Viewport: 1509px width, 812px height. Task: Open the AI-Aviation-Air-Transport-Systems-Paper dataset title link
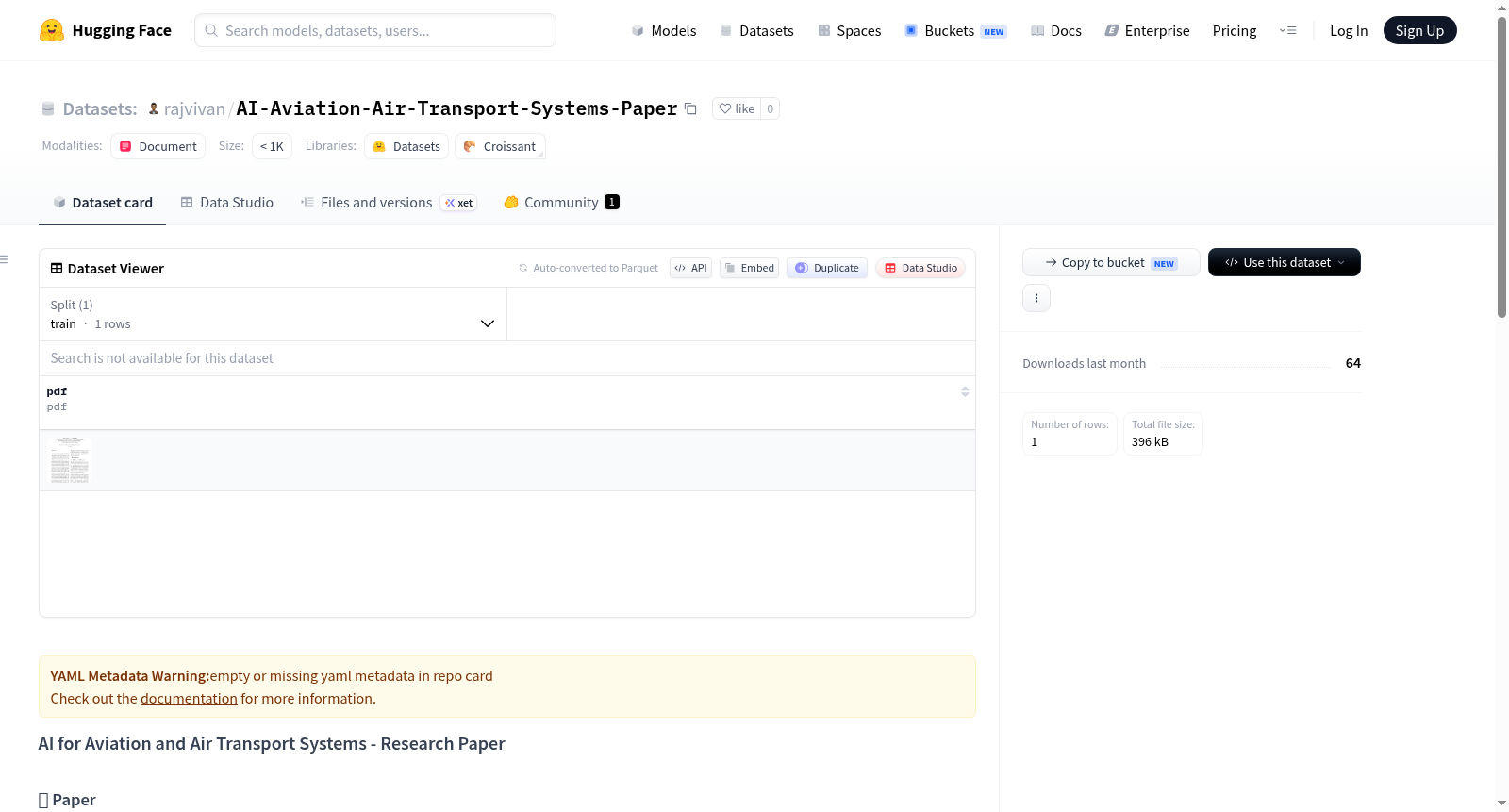click(456, 108)
